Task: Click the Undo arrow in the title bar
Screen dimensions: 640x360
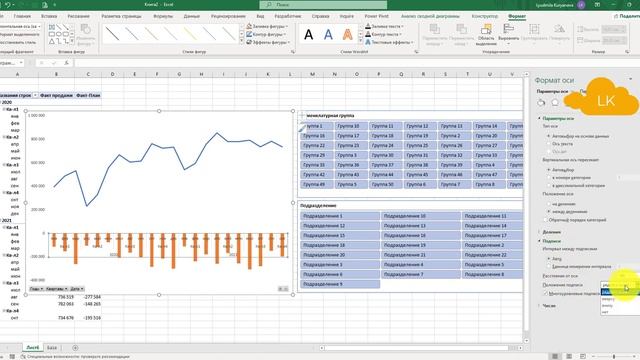Action: (7, 5)
